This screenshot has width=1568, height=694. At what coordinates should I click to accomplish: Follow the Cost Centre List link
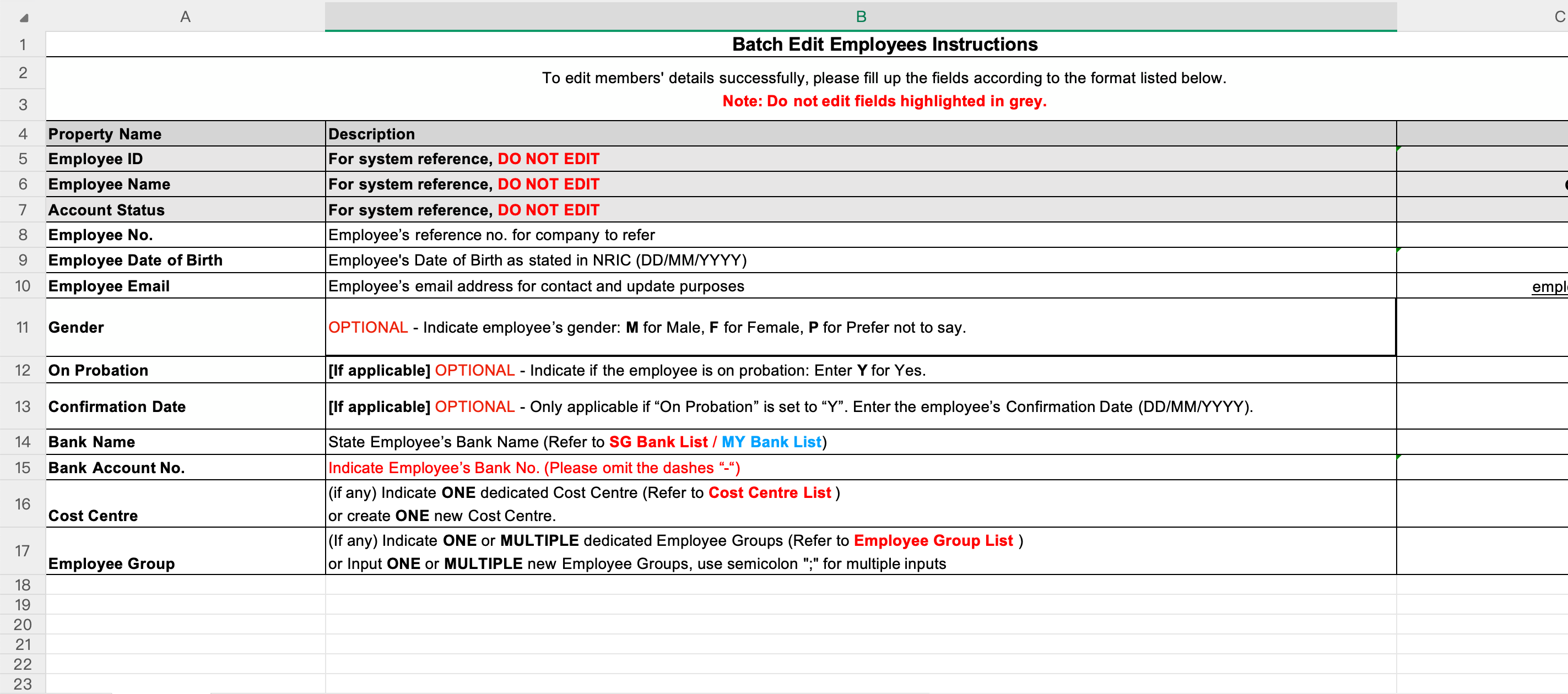[769, 492]
